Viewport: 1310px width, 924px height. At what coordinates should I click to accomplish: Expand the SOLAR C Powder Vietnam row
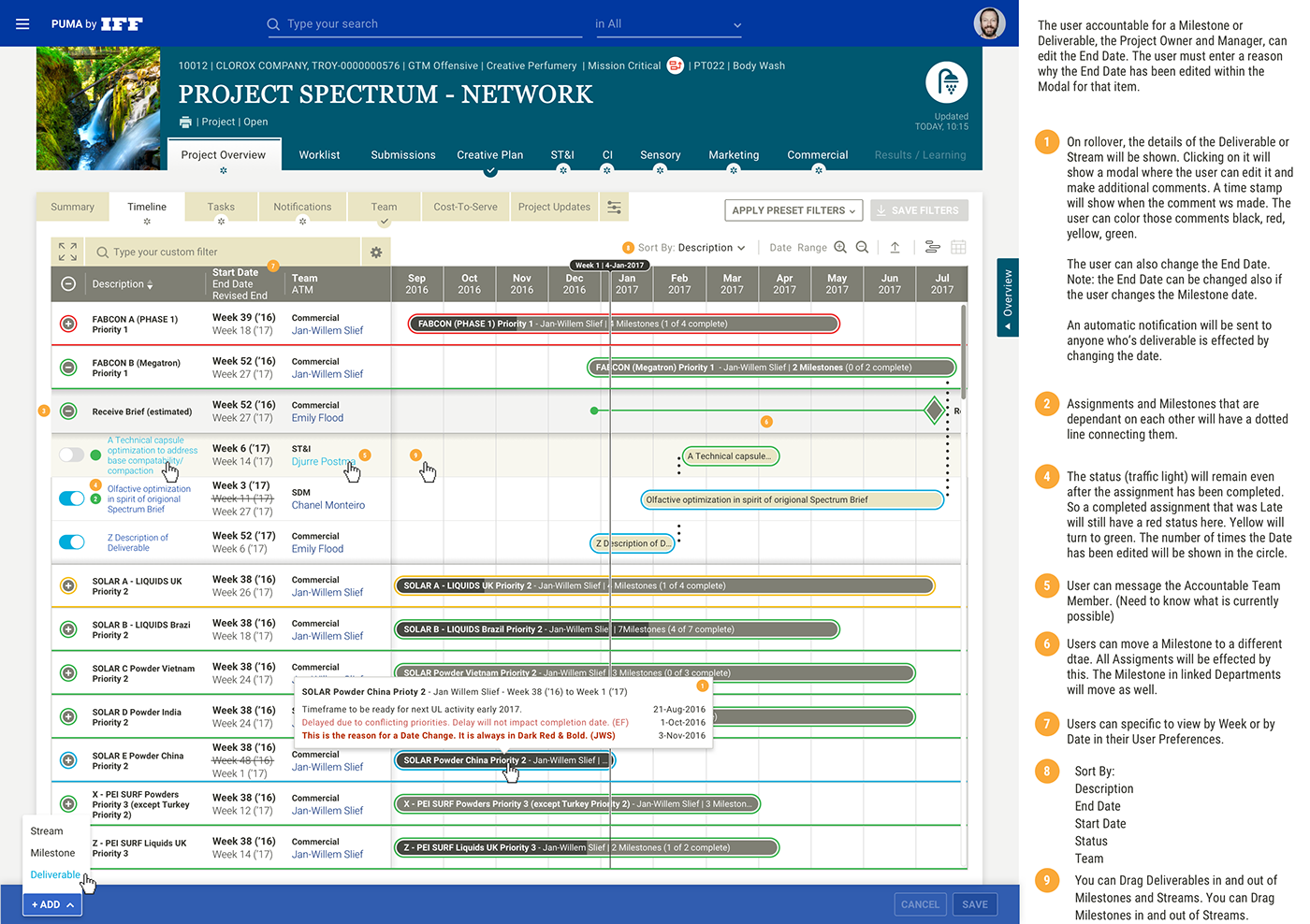(68, 672)
